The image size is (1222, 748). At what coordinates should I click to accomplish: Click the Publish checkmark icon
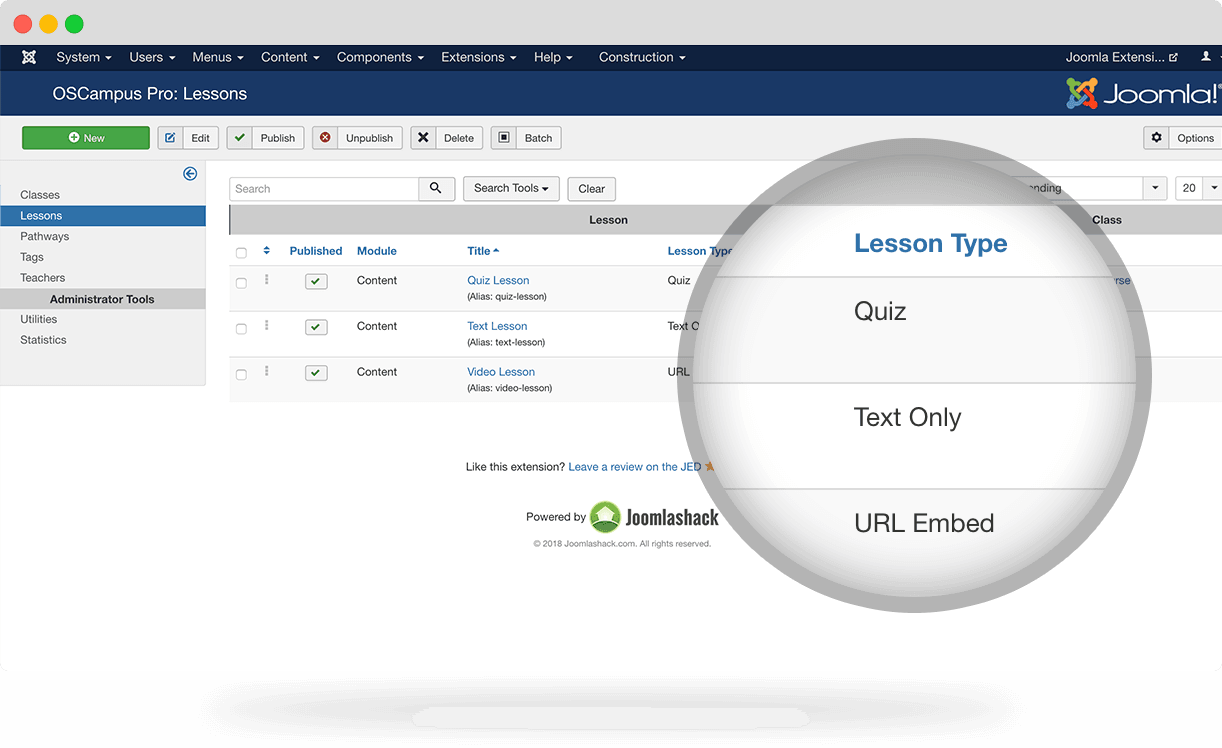click(x=239, y=138)
